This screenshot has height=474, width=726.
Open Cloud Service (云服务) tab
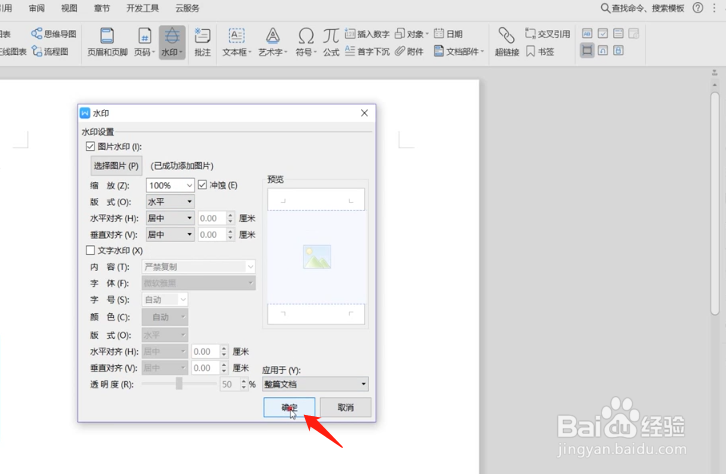point(188,8)
